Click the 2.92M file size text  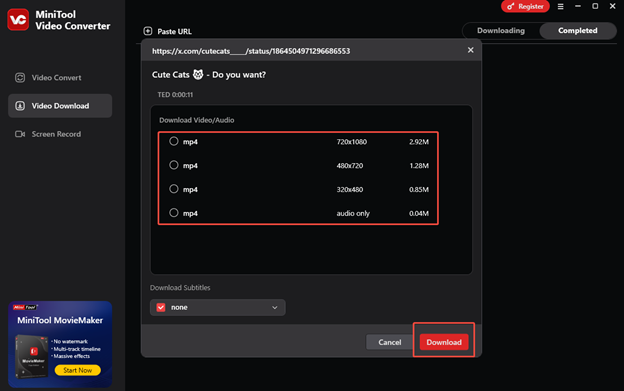[419, 142]
